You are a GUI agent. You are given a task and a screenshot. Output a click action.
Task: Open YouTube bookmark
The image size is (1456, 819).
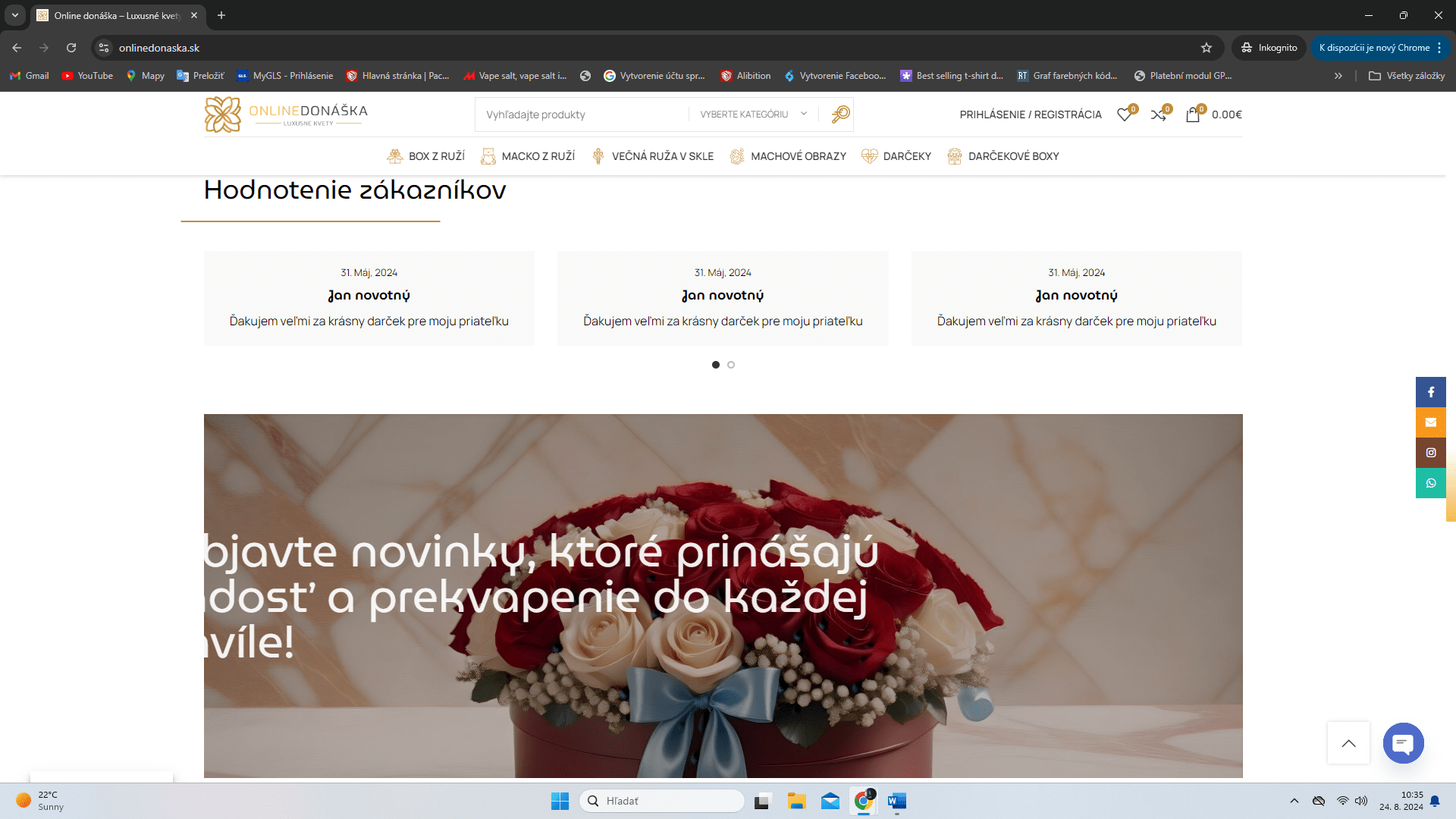click(87, 76)
